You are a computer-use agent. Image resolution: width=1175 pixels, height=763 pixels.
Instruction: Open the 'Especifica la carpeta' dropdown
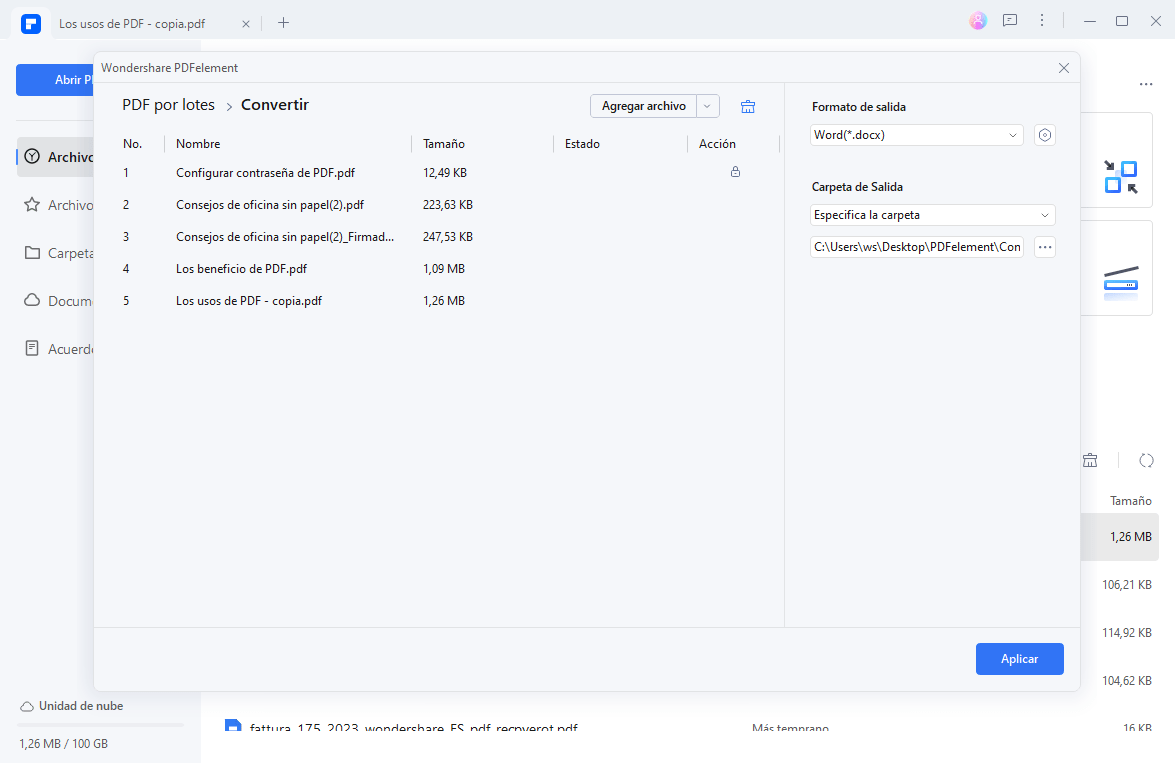tap(932, 215)
